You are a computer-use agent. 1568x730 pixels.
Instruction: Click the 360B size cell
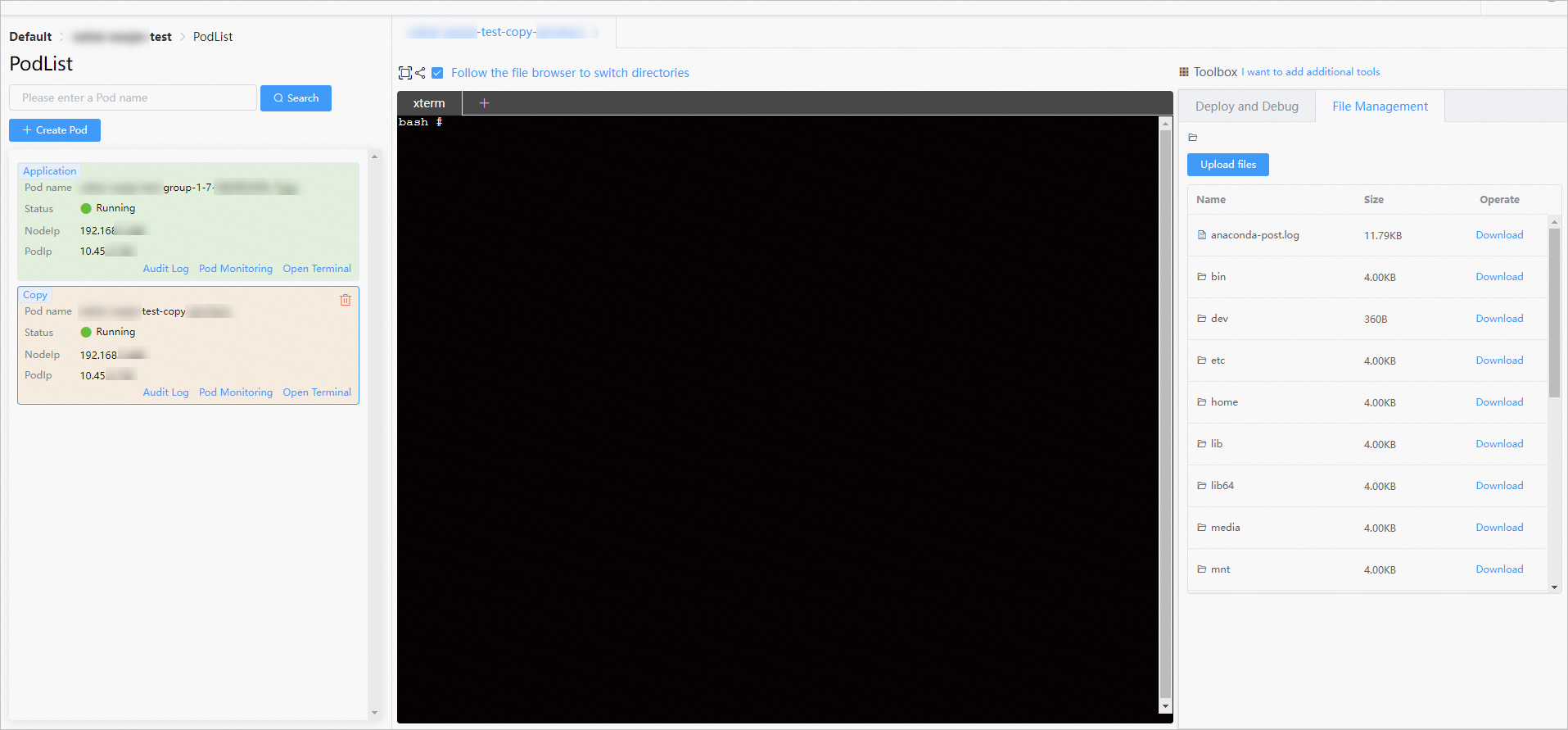1376,320
